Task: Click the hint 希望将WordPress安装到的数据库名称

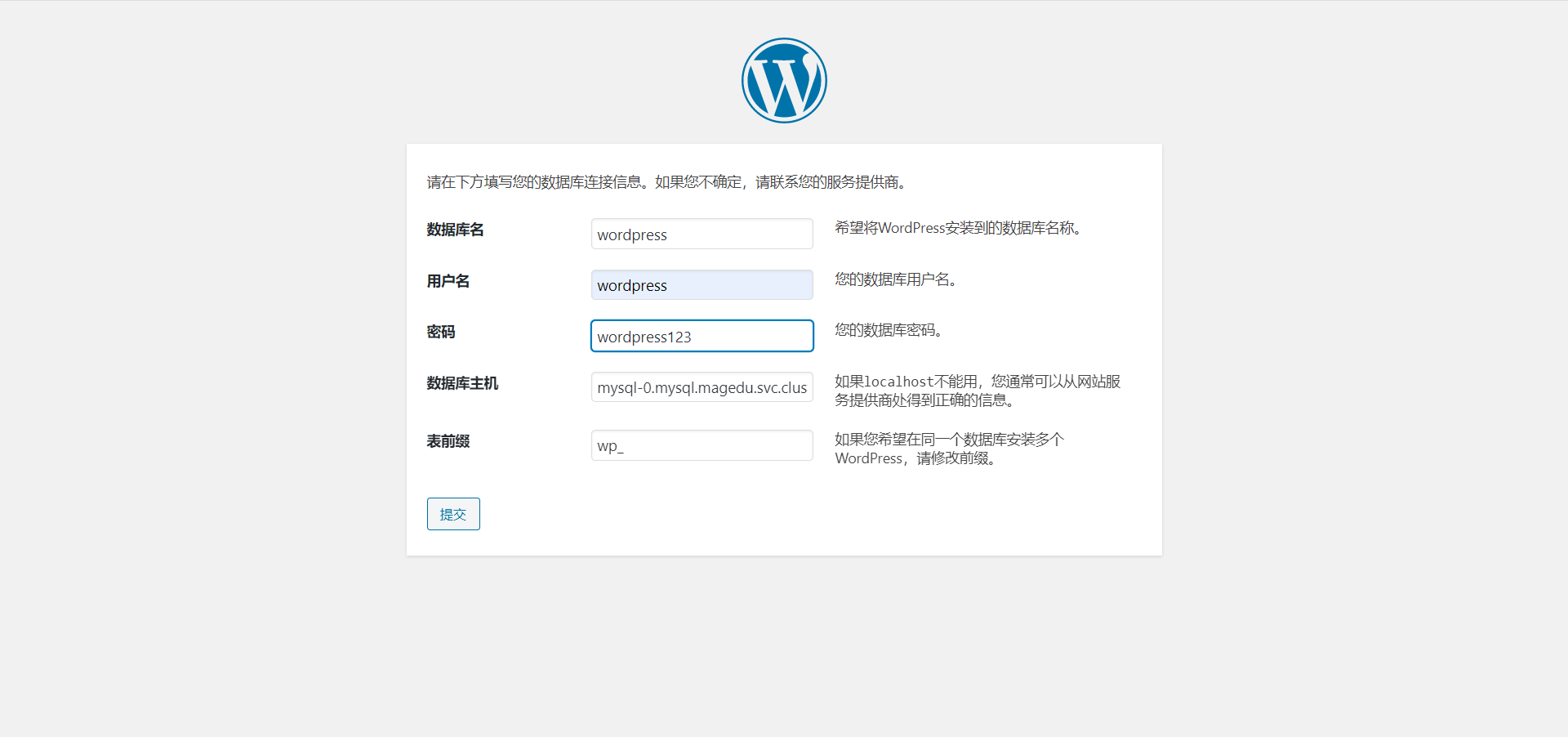Action: pyautogui.click(x=958, y=228)
